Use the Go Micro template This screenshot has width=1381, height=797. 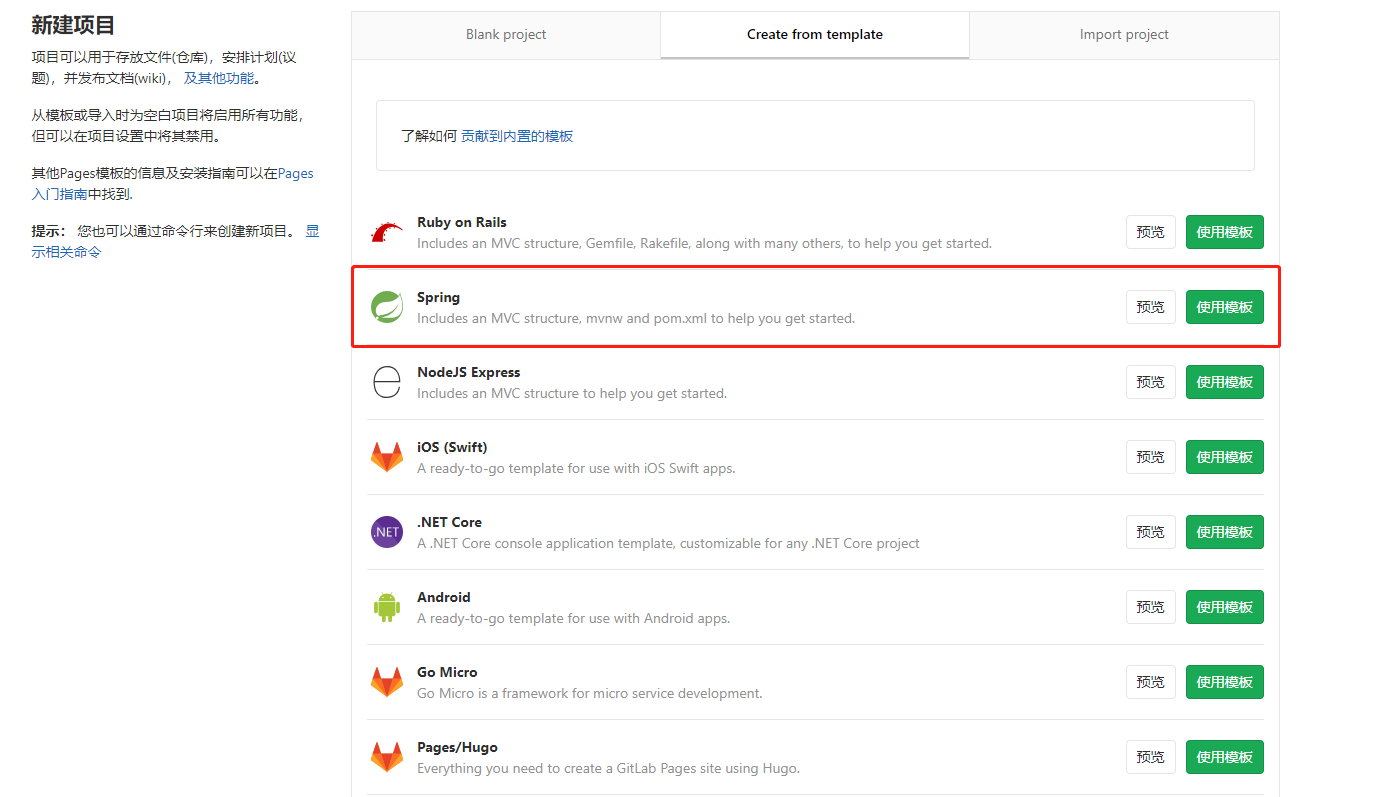pos(1225,682)
